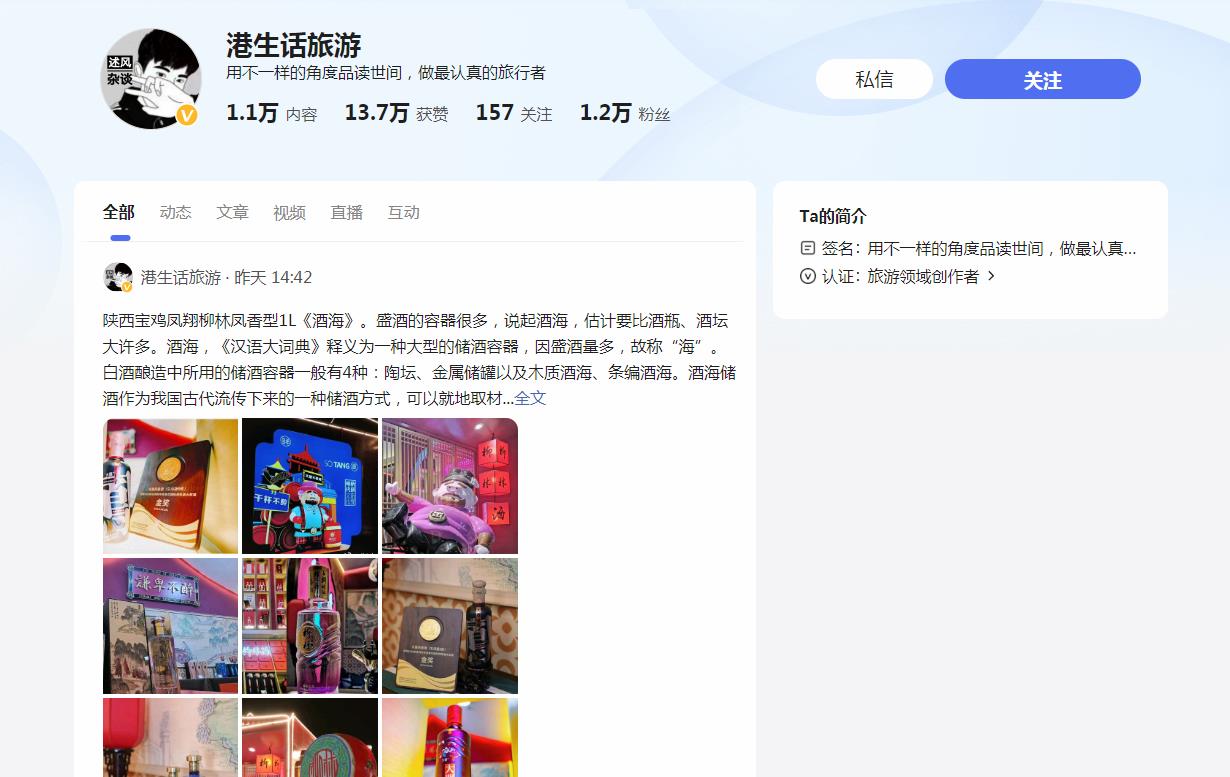The image size is (1230, 777).
Task: Click the 认证 verification icon
Action: coord(808,276)
